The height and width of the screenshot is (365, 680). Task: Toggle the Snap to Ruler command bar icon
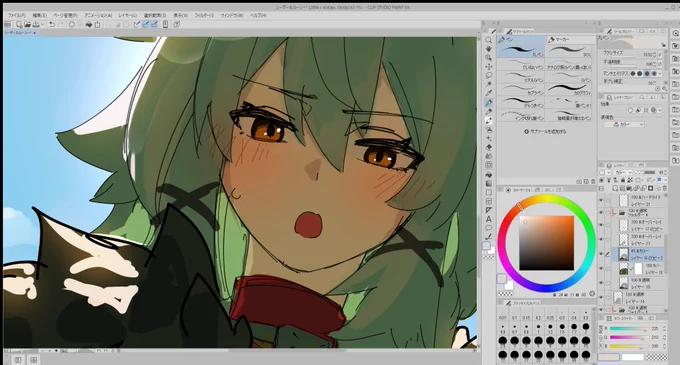click(136, 25)
